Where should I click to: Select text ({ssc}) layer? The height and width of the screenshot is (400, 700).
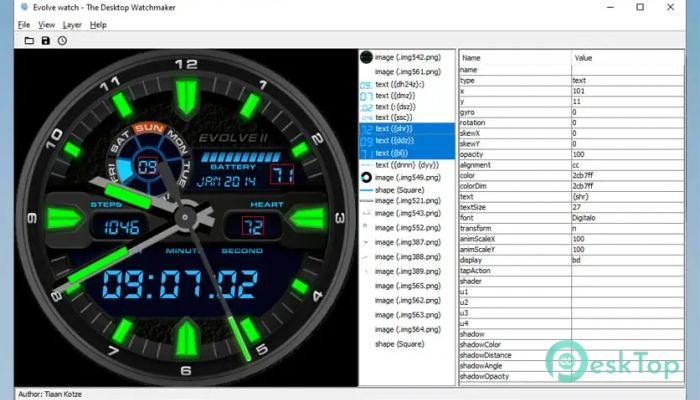click(x=394, y=117)
